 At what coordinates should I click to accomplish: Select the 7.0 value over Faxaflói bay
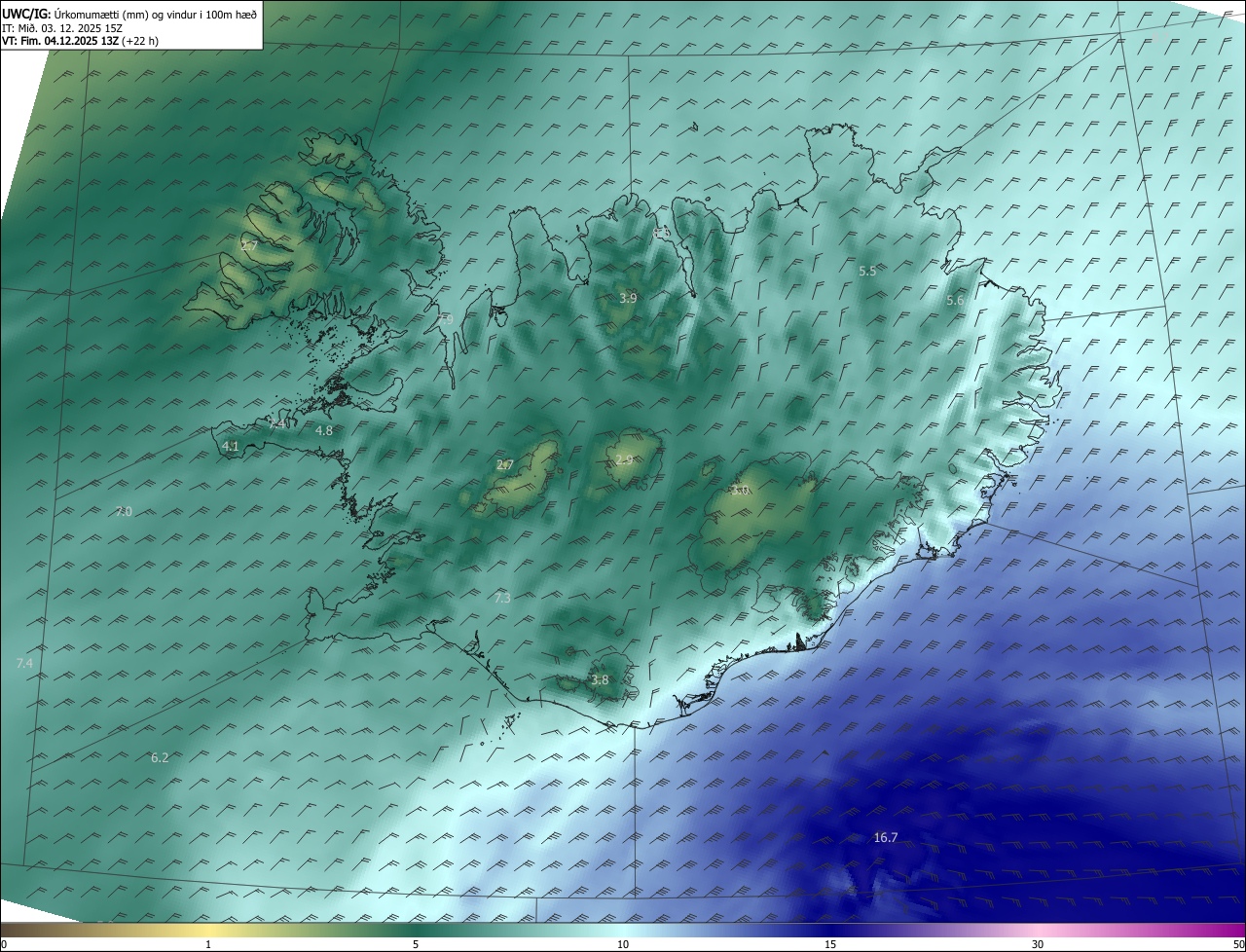pyautogui.click(x=124, y=511)
